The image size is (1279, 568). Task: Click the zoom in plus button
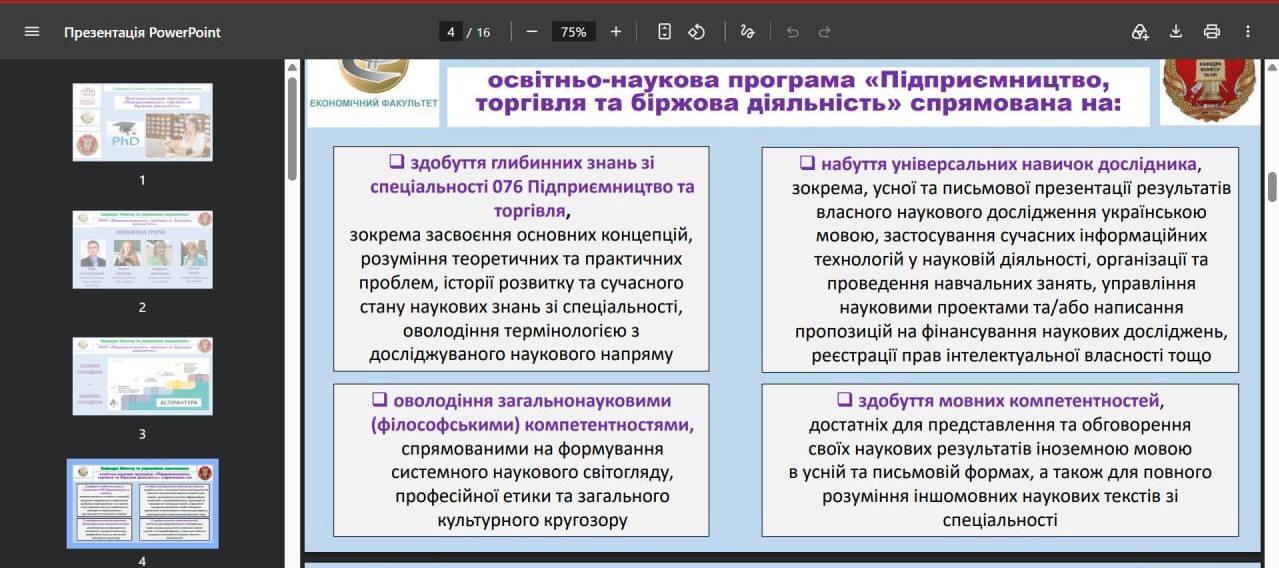(616, 32)
